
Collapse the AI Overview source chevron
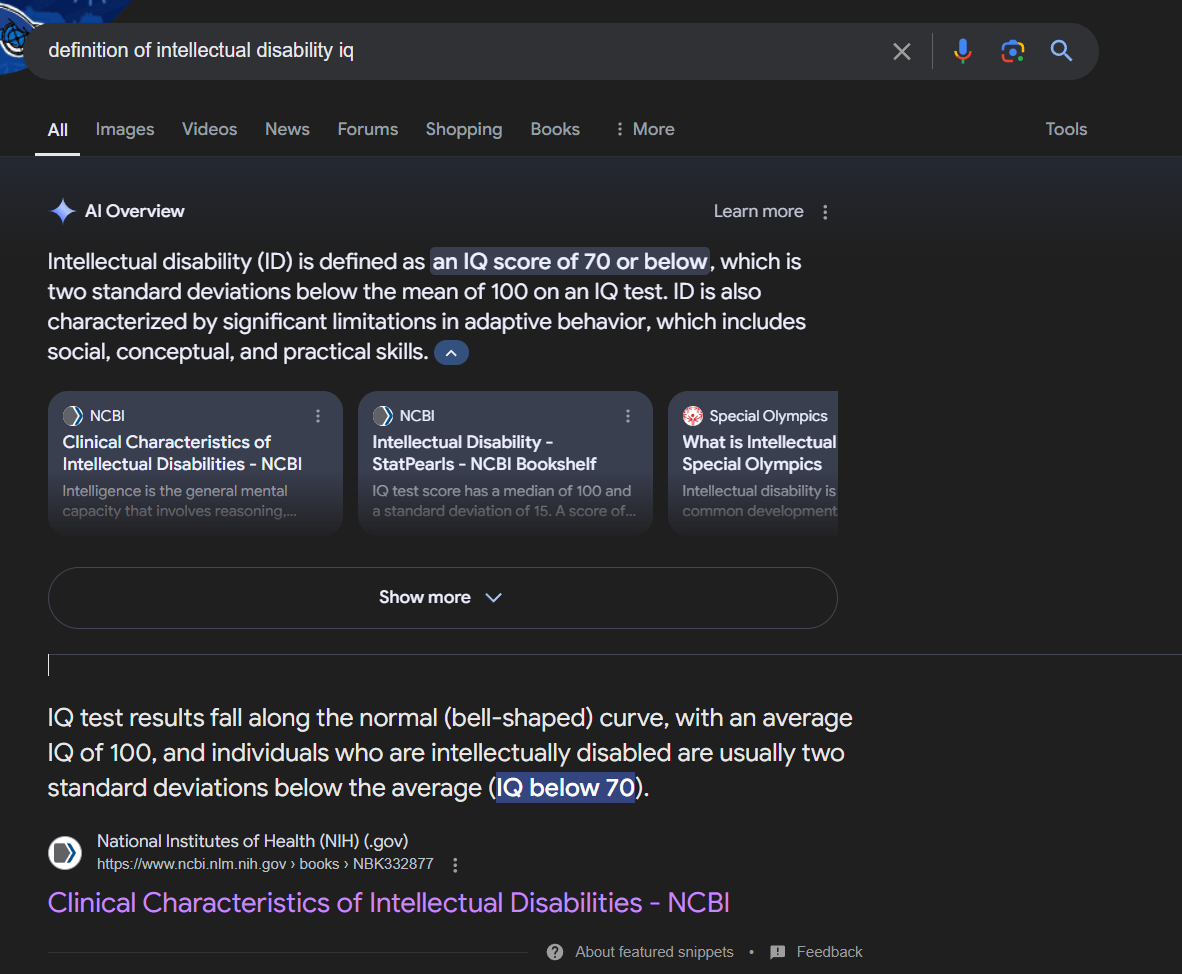point(451,353)
